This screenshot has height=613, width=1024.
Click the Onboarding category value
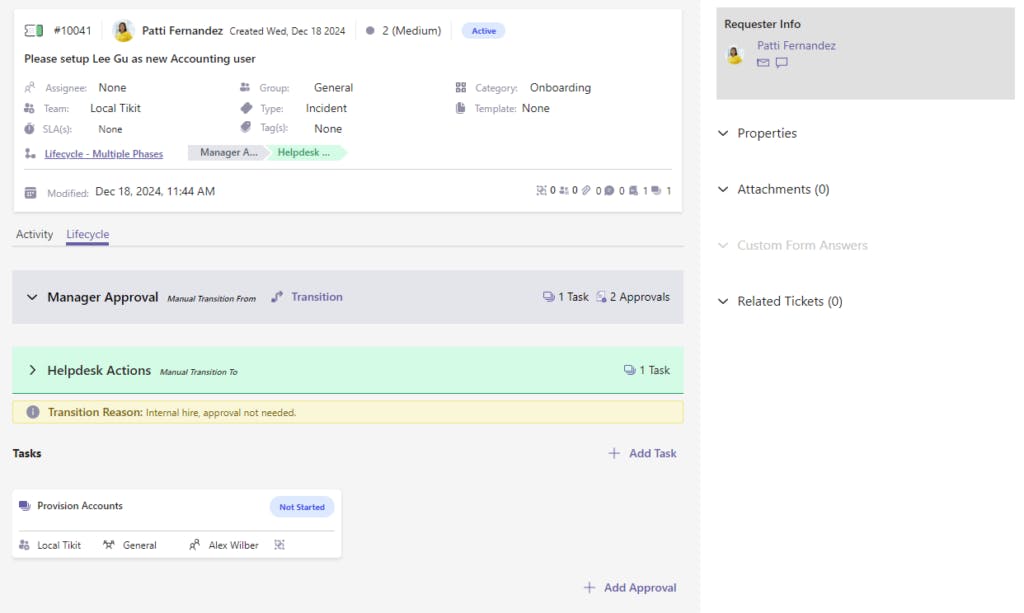click(x=560, y=87)
